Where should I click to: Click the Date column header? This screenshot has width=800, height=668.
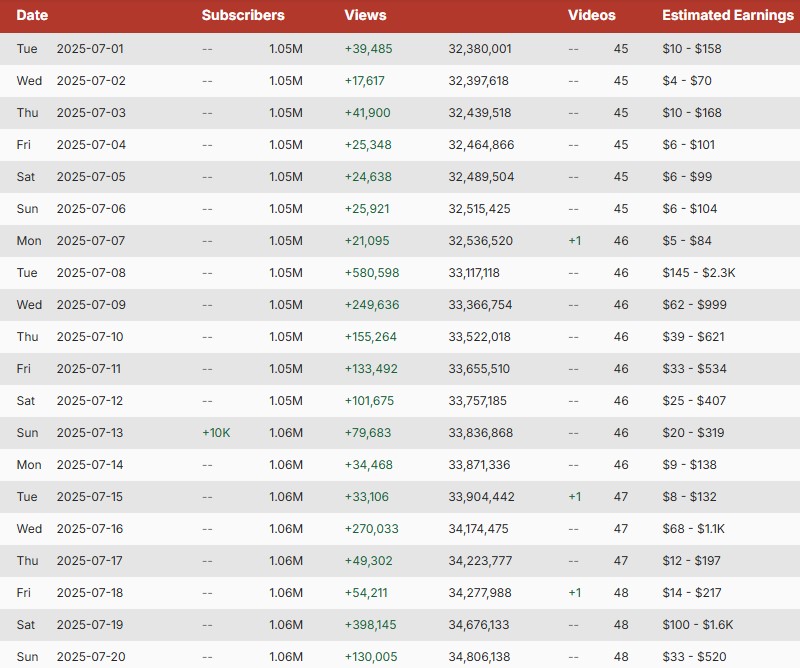32,15
